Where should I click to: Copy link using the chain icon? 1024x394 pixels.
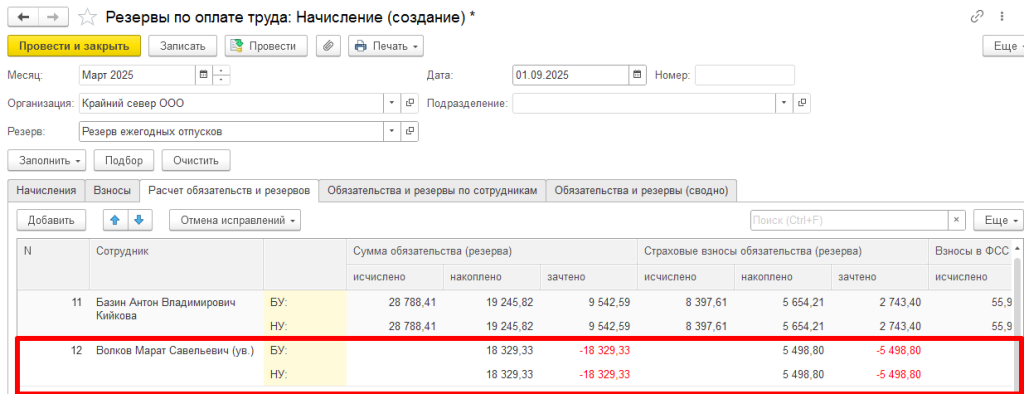978,17
